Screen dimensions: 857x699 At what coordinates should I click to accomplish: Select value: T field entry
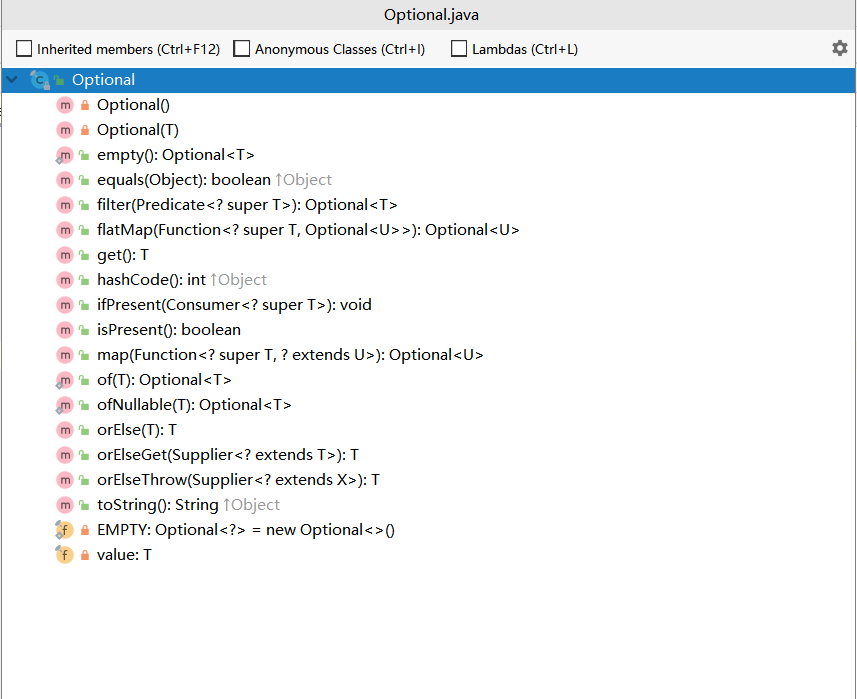[x=124, y=555]
